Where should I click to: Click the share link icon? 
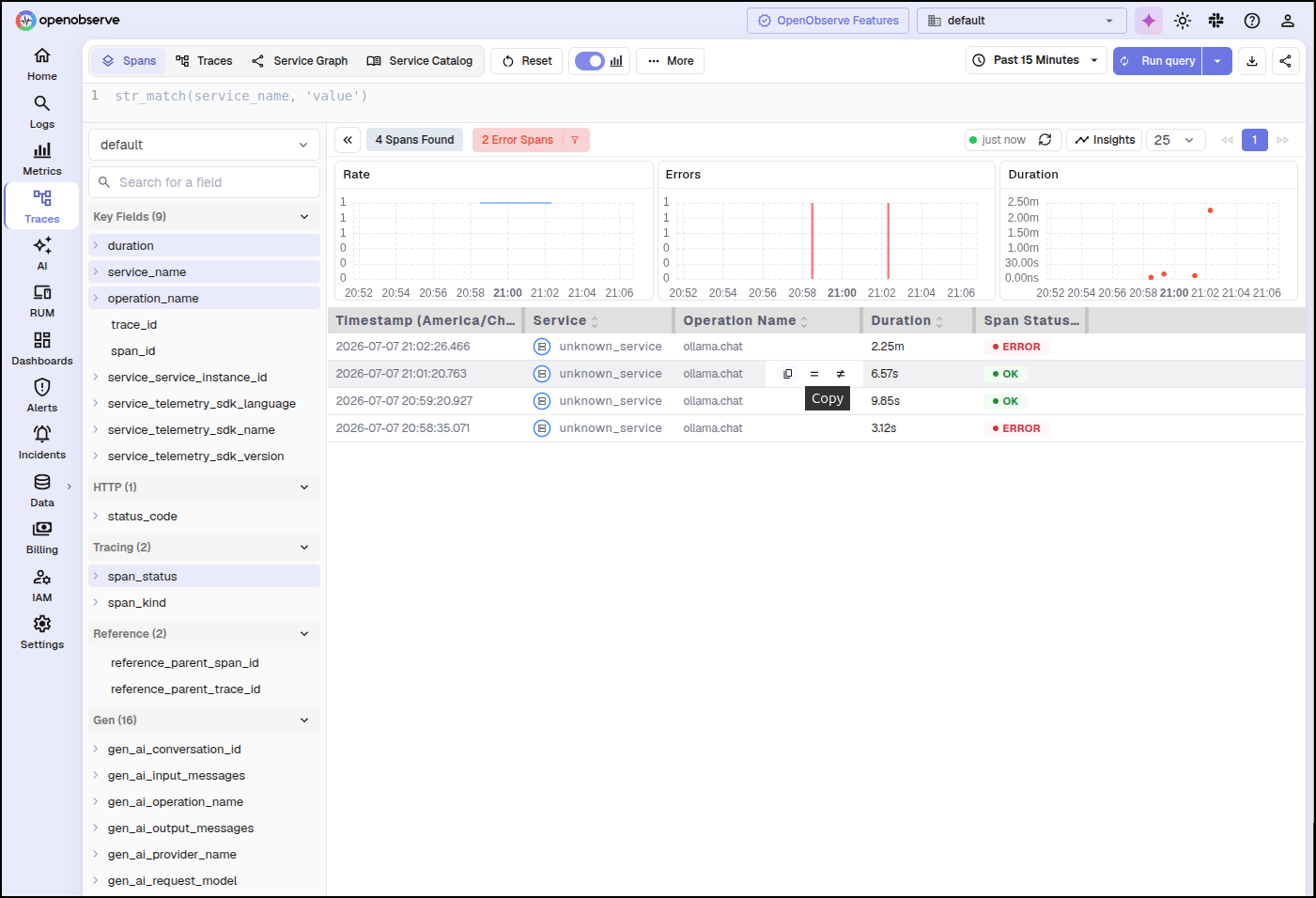[x=1286, y=61]
